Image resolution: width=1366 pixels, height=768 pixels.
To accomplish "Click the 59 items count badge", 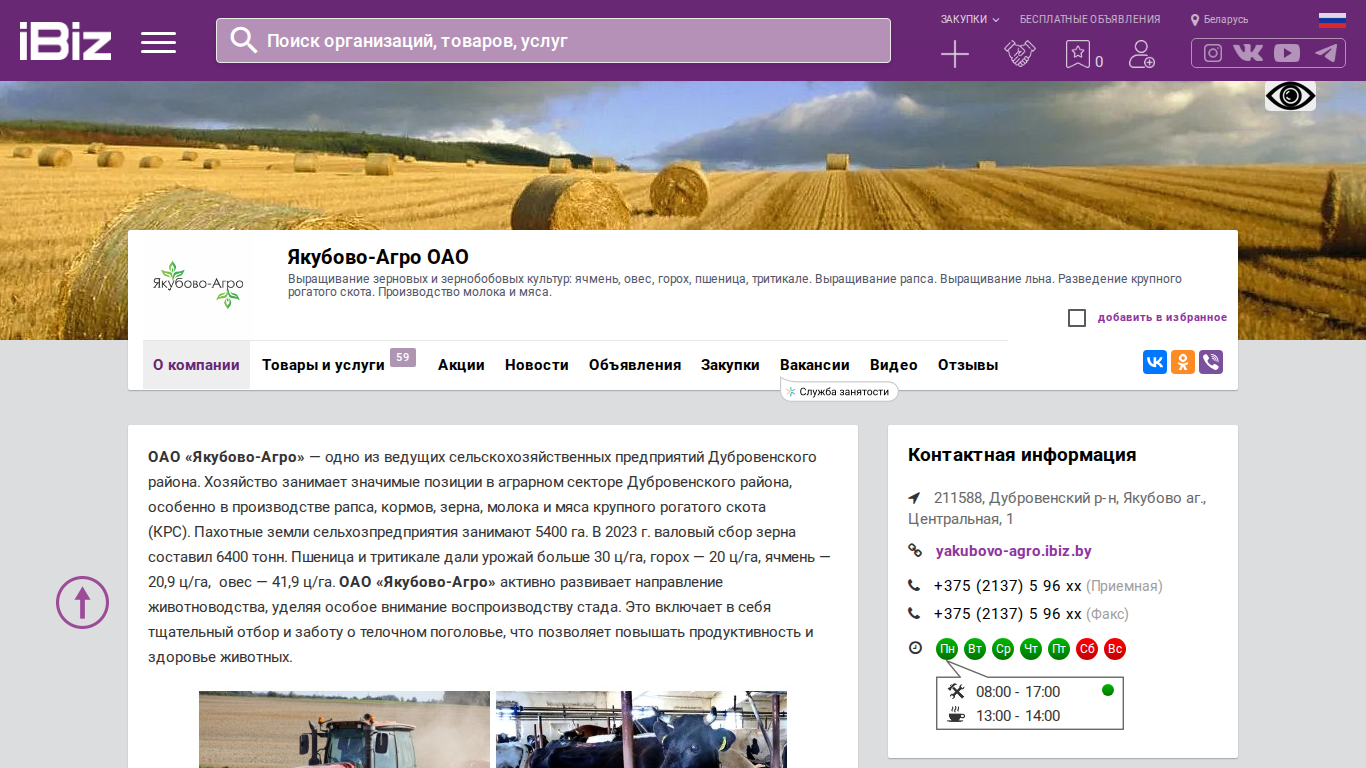I will pos(403,357).
